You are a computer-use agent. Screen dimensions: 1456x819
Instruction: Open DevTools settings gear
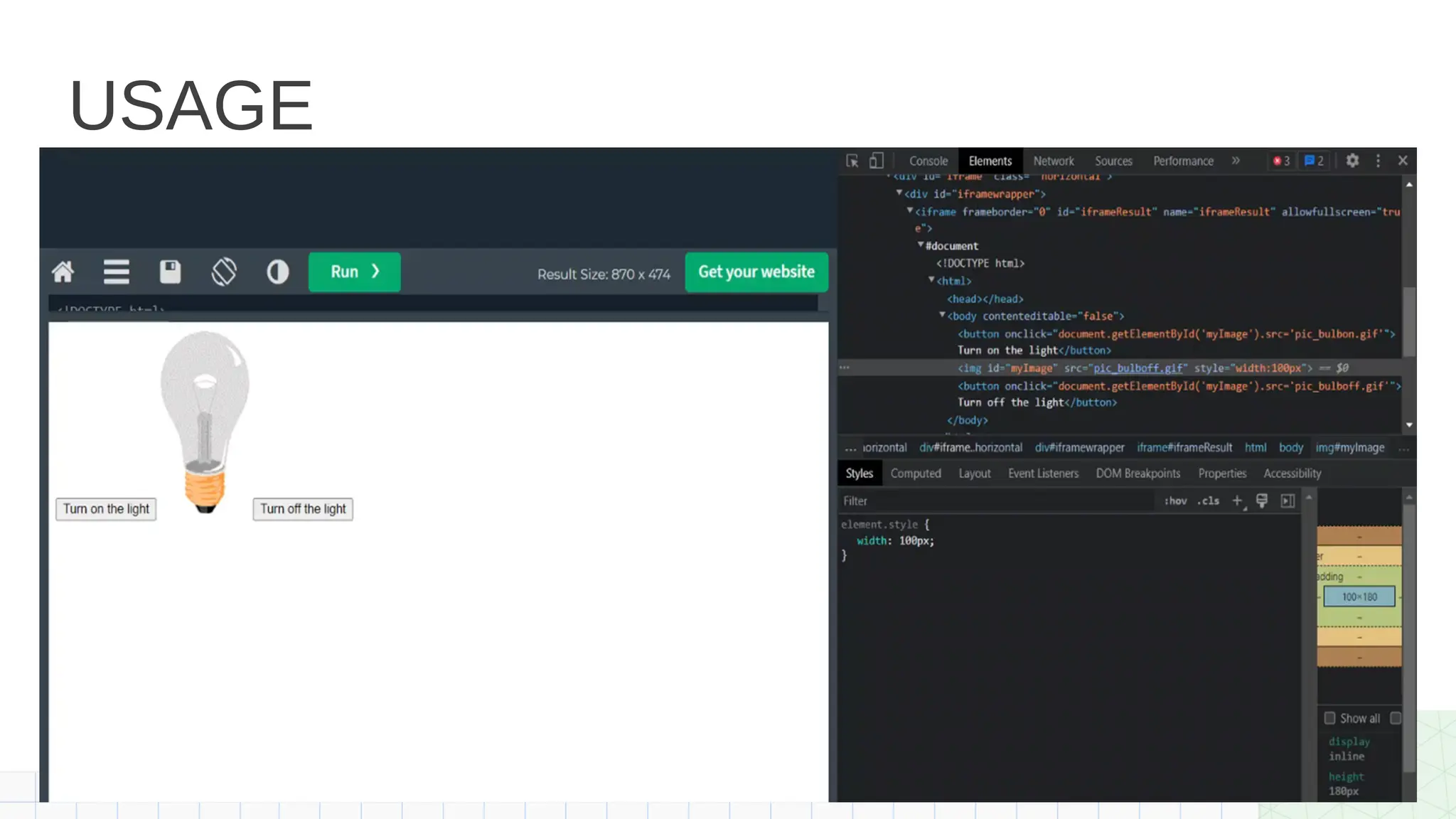(x=1352, y=161)
